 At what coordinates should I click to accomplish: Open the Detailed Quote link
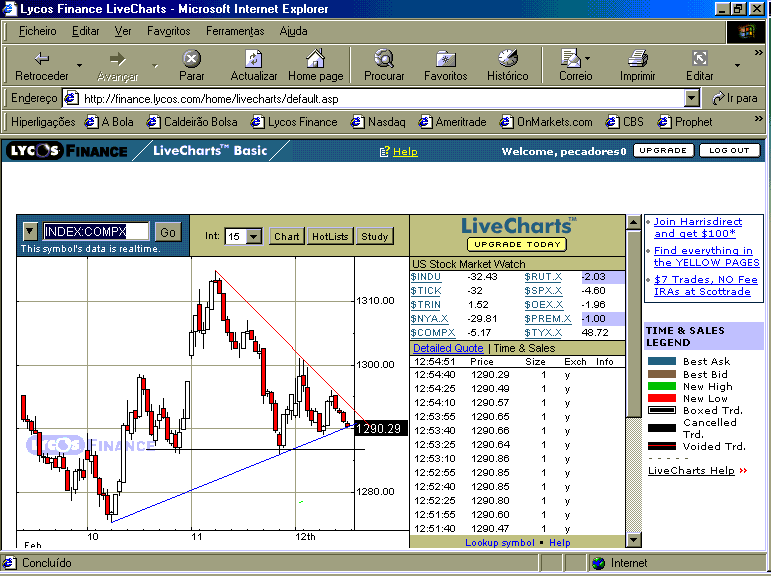pyautogui.click(x=448, y=348)
